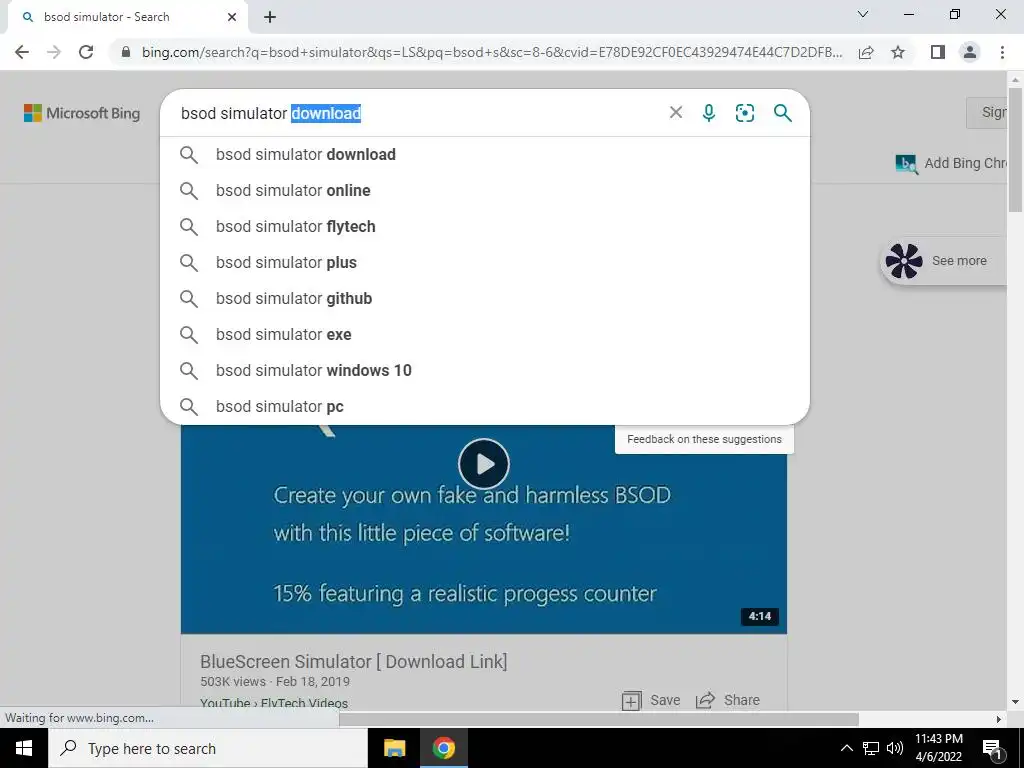Click the 4:14 video duration badge

point(760,616)
